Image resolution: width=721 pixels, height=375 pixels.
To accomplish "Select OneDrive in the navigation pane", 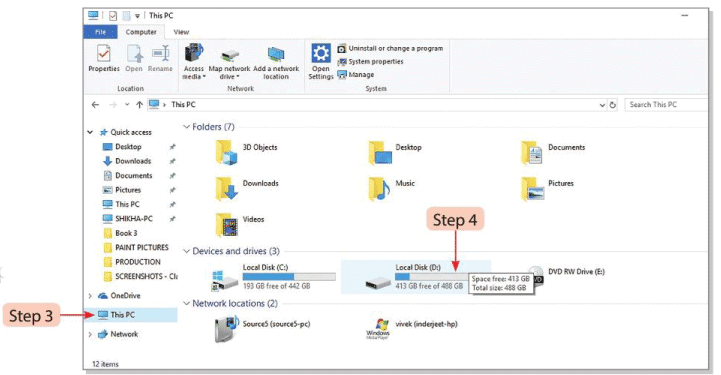I will point(125,295).
